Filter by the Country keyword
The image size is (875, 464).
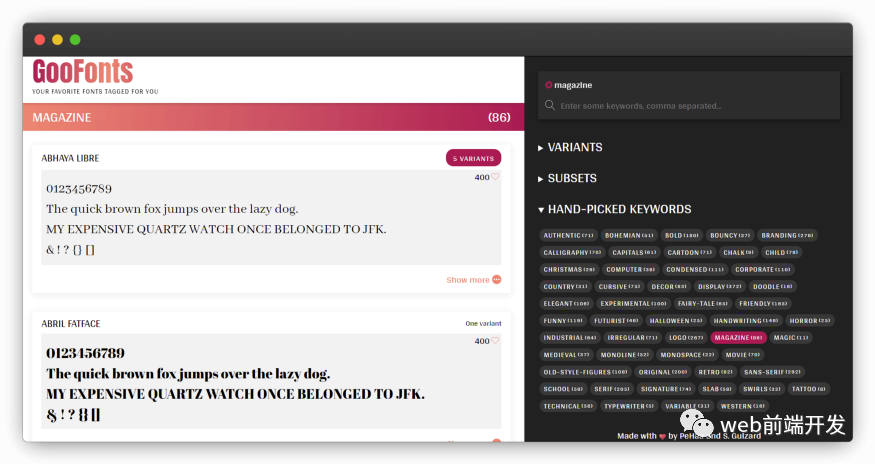coord(565,286)
